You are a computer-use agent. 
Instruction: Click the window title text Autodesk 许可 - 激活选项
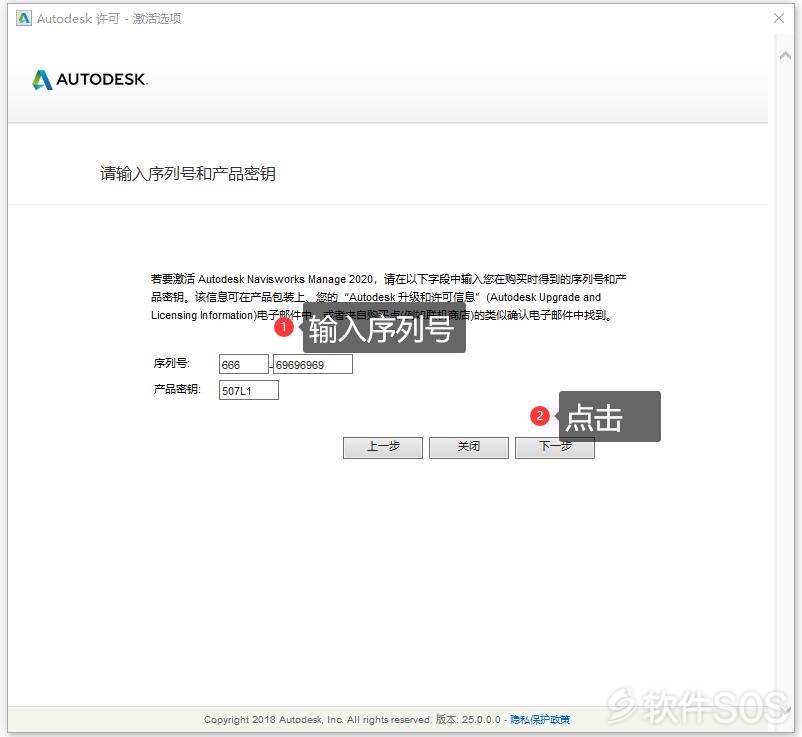(x=109, y=19)
